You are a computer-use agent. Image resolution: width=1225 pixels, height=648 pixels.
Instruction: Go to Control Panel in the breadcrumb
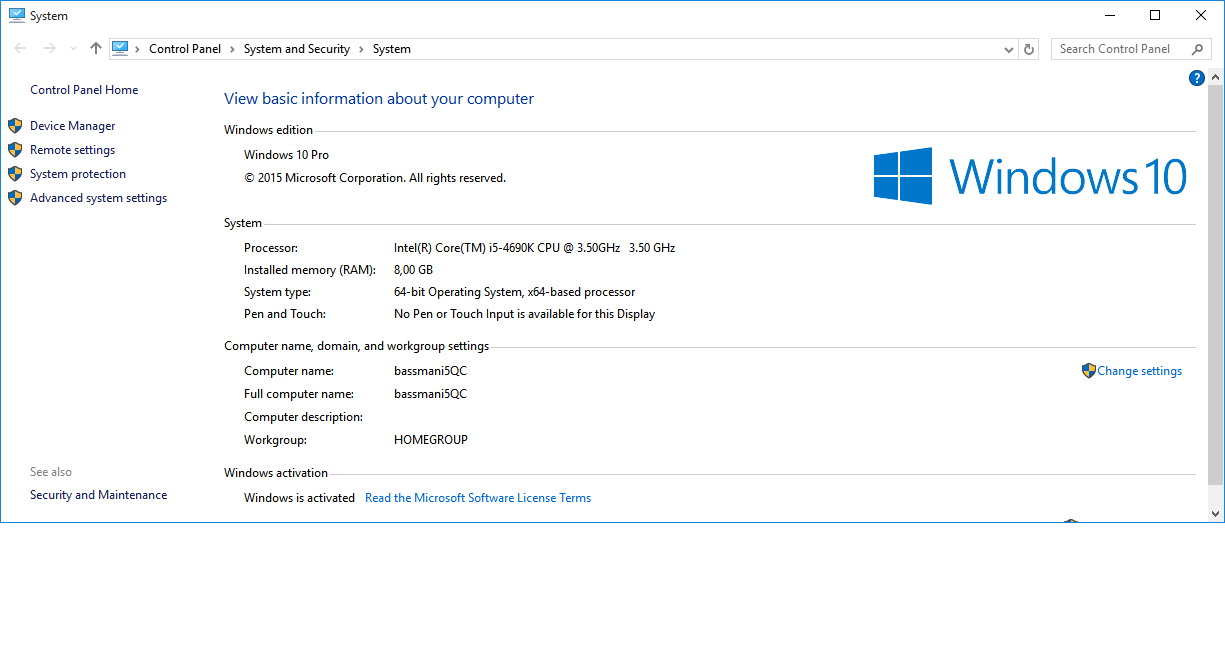[x=185, y=49]
